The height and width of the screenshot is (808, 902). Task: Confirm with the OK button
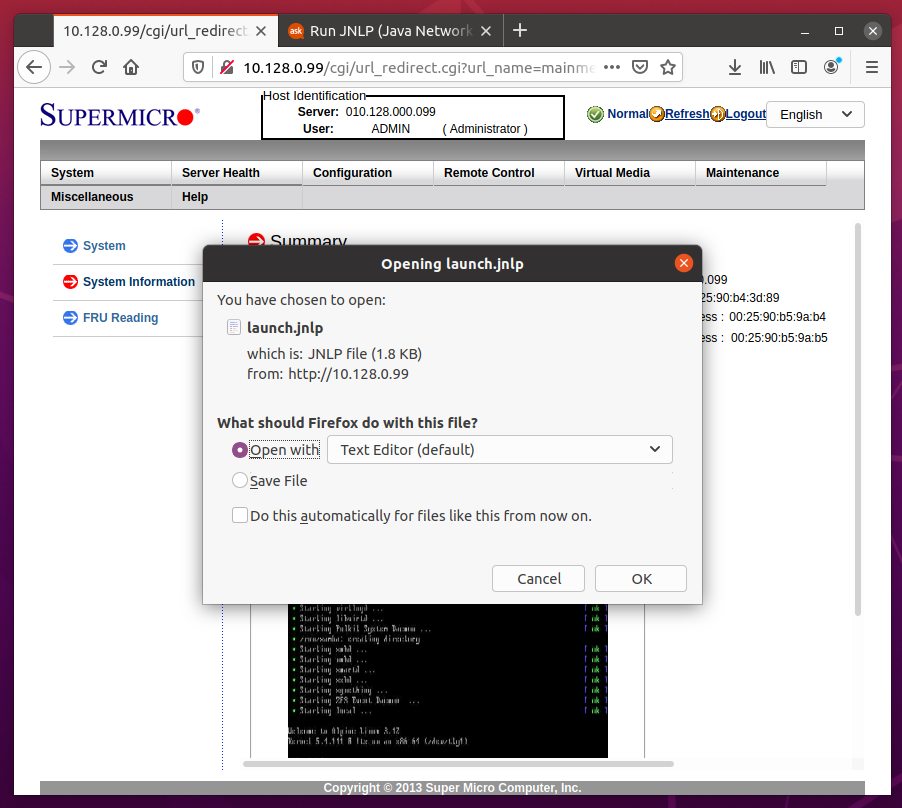tap(641, 579)
